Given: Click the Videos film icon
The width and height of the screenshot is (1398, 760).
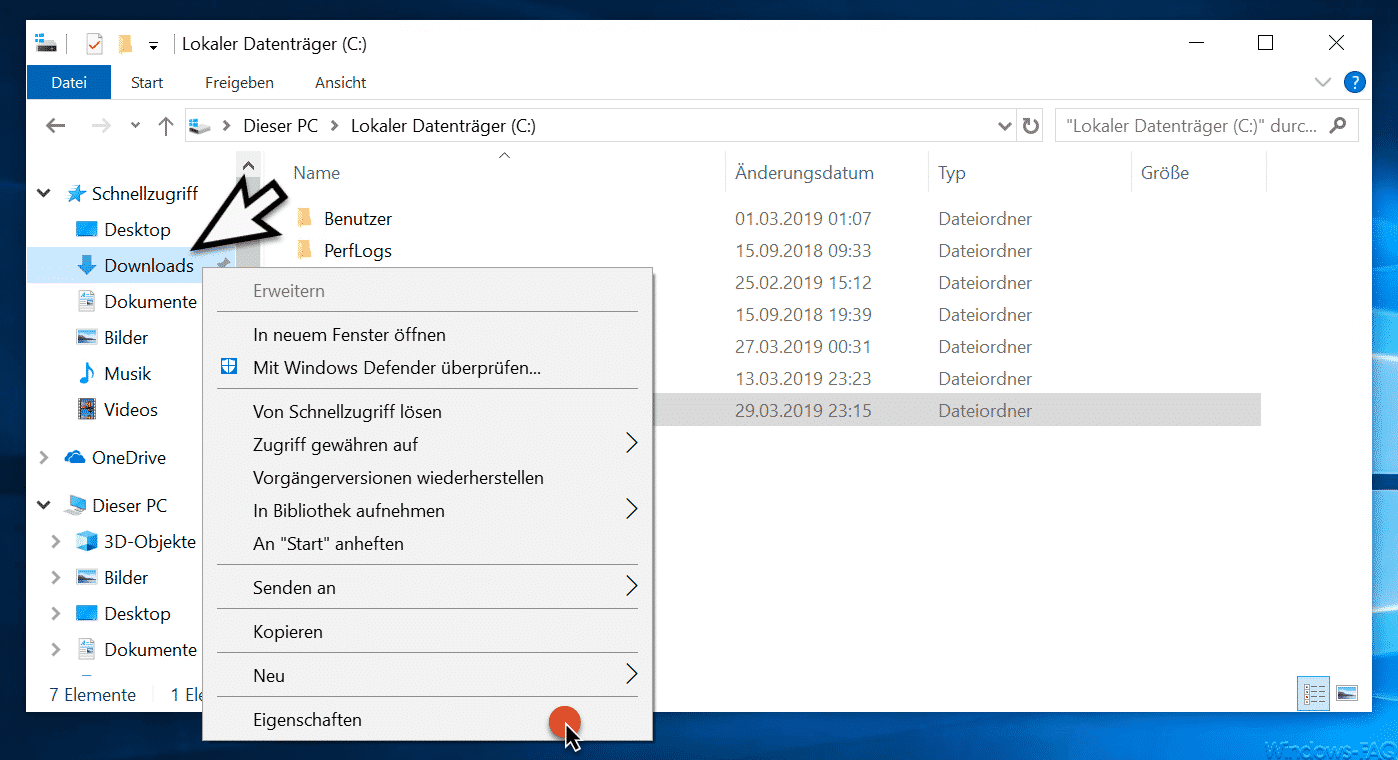Looking at the screenshot, I should (87, 409).
